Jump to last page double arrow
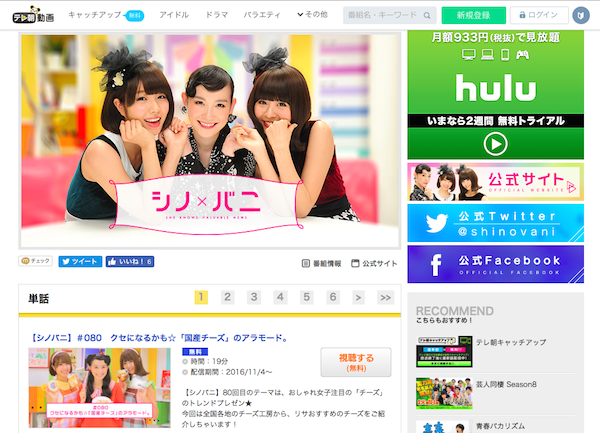 tap(386, 298)
